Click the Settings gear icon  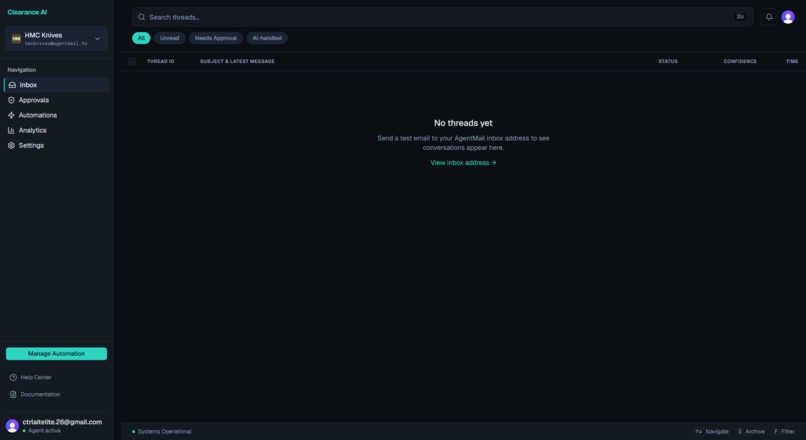coord(11,145)
